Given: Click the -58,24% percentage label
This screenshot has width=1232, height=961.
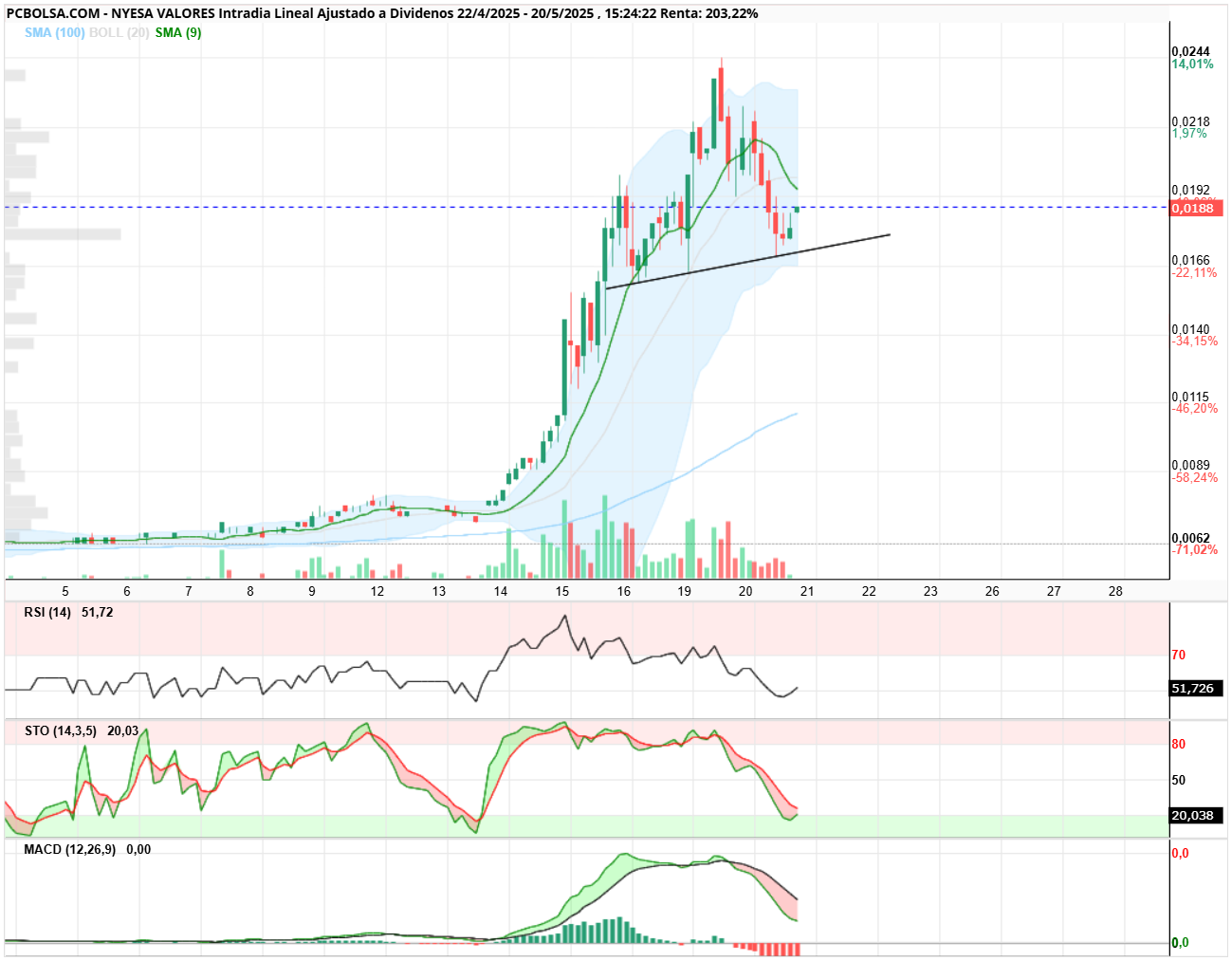Looking at the screenshot, I should point(1194,478).
